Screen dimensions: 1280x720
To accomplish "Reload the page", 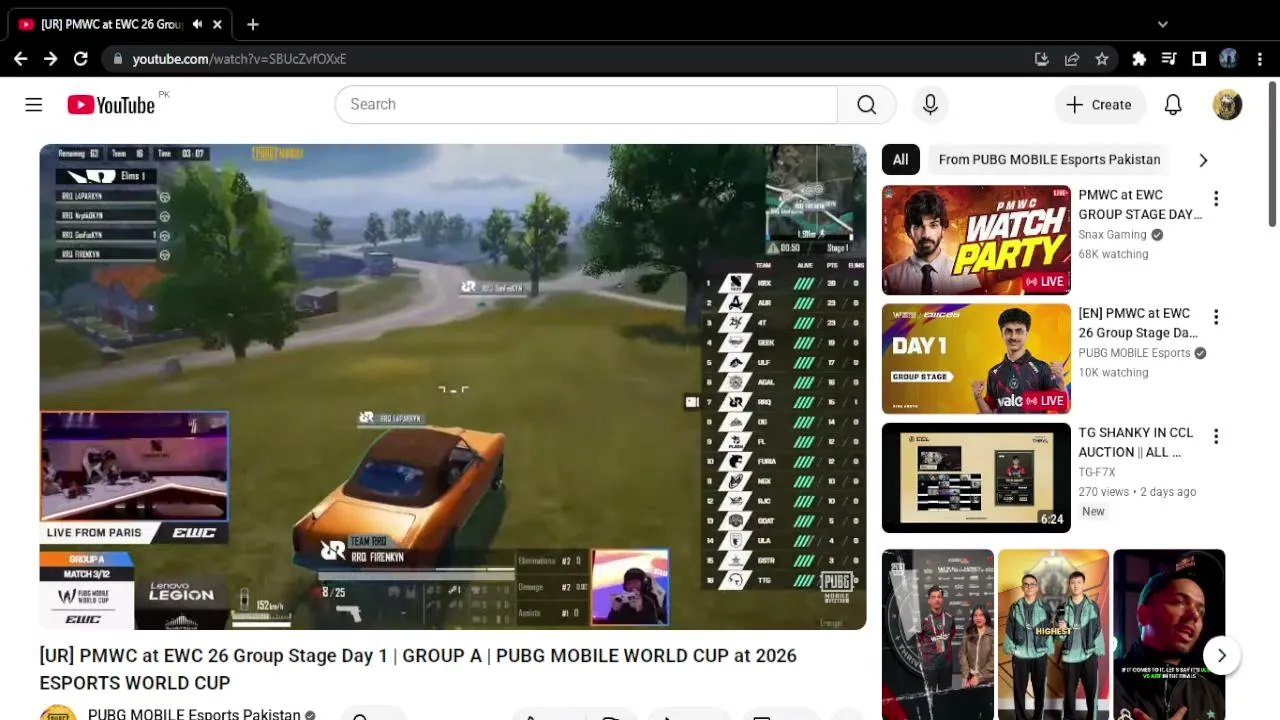I will (81, 59).
